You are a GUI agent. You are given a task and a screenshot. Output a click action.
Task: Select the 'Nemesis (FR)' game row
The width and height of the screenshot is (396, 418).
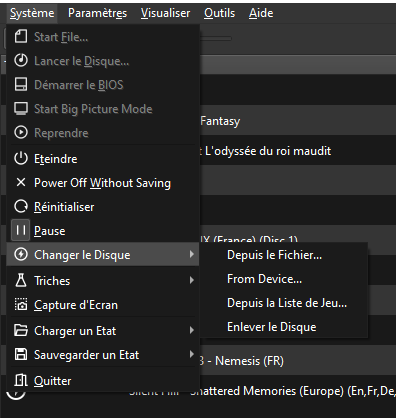(298, 361)
